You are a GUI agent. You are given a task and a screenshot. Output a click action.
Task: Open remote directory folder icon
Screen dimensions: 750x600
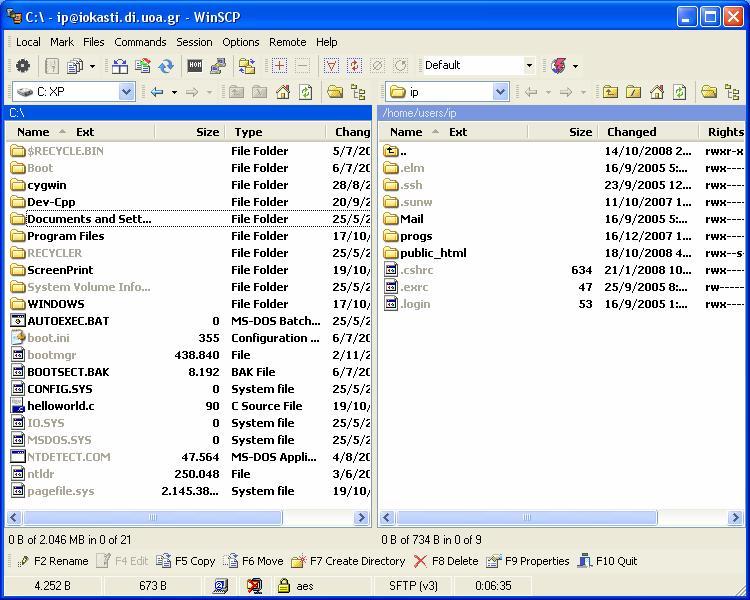coord(709,91)
